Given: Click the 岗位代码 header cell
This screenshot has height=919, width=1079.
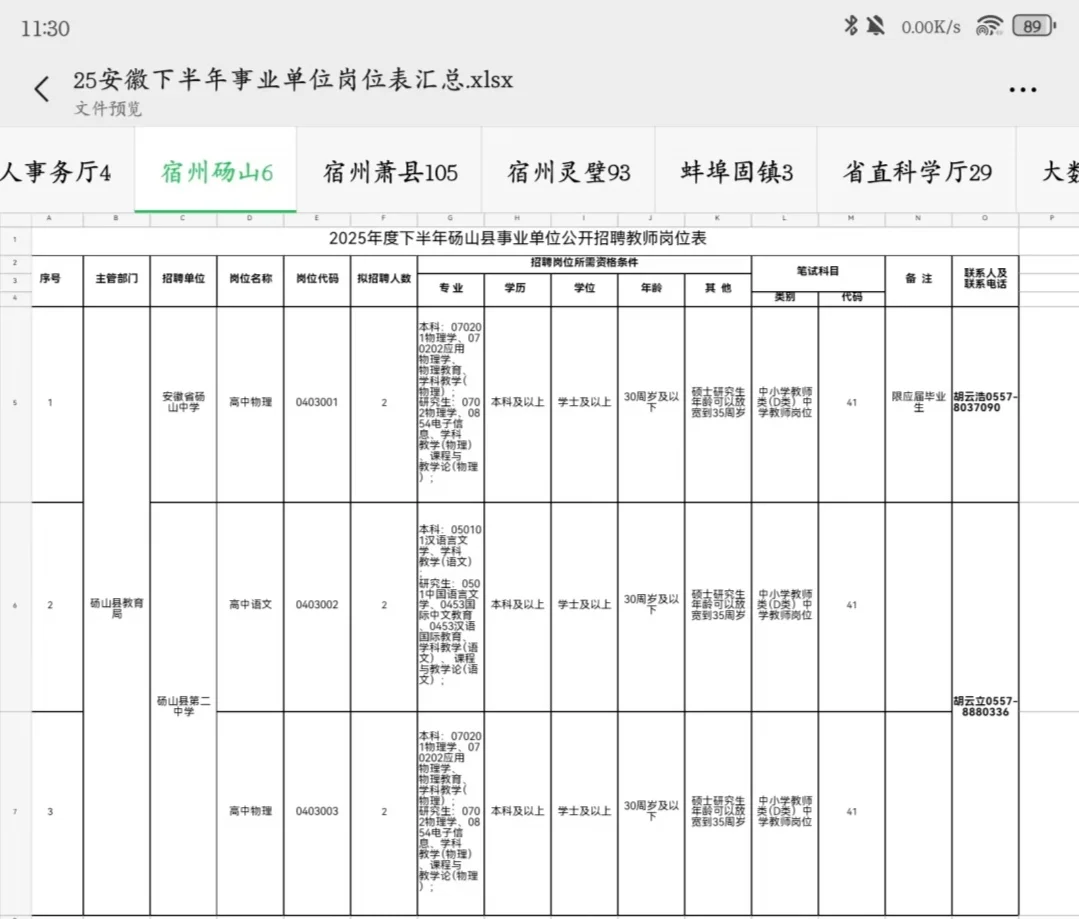Looking at the screenshot, I should point(317,279).
